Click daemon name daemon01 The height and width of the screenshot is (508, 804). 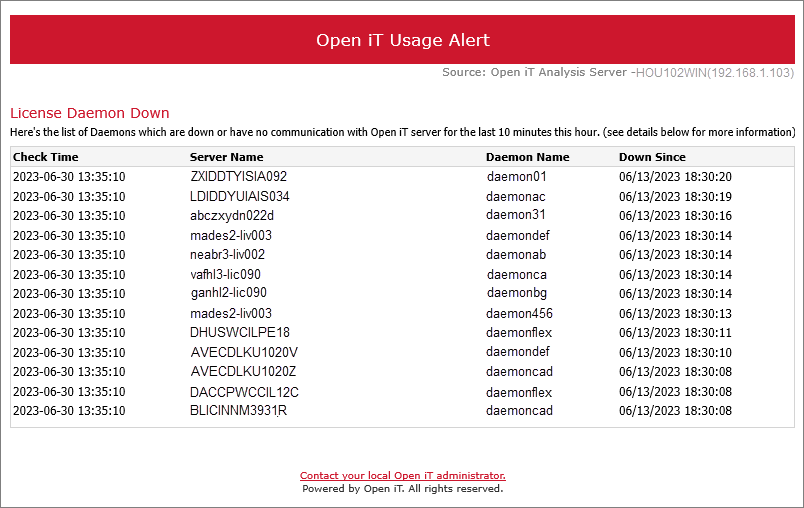(517, 176)
